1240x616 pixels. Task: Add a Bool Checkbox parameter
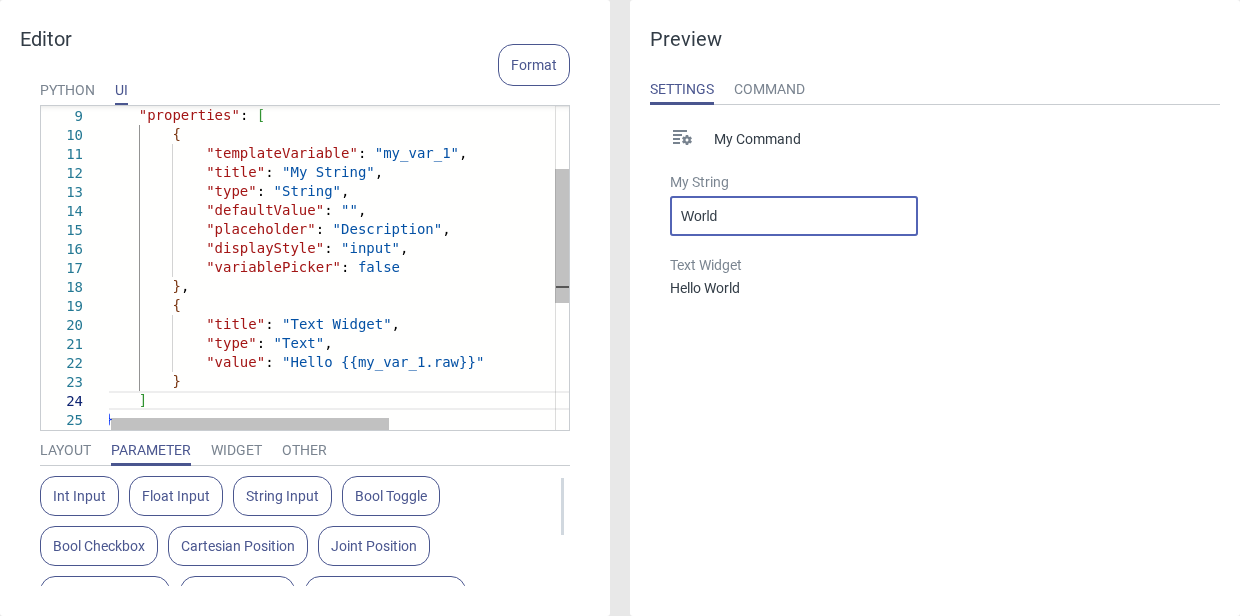pos(99,546)
